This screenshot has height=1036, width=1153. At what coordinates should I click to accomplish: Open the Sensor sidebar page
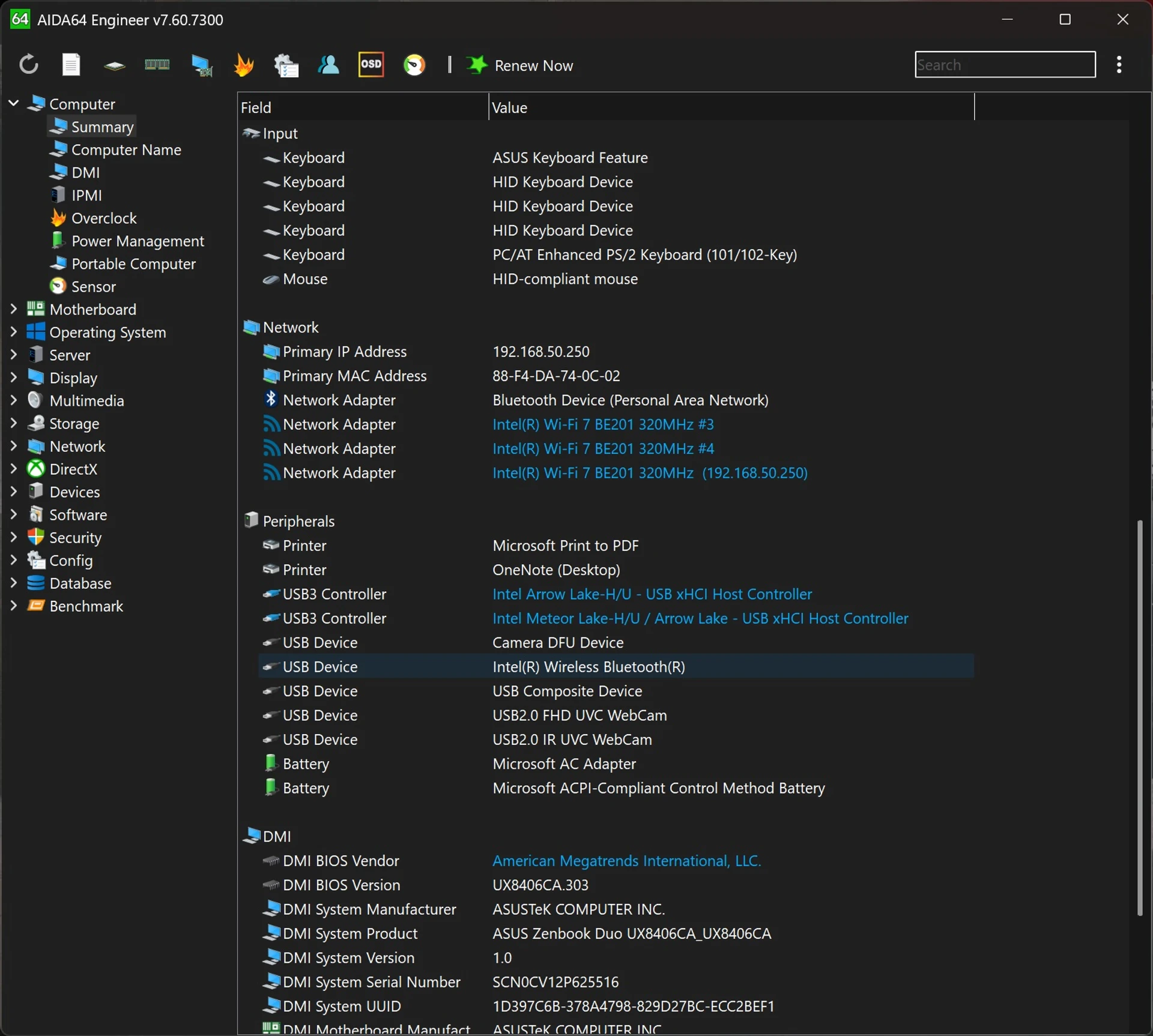pos(82,286)
